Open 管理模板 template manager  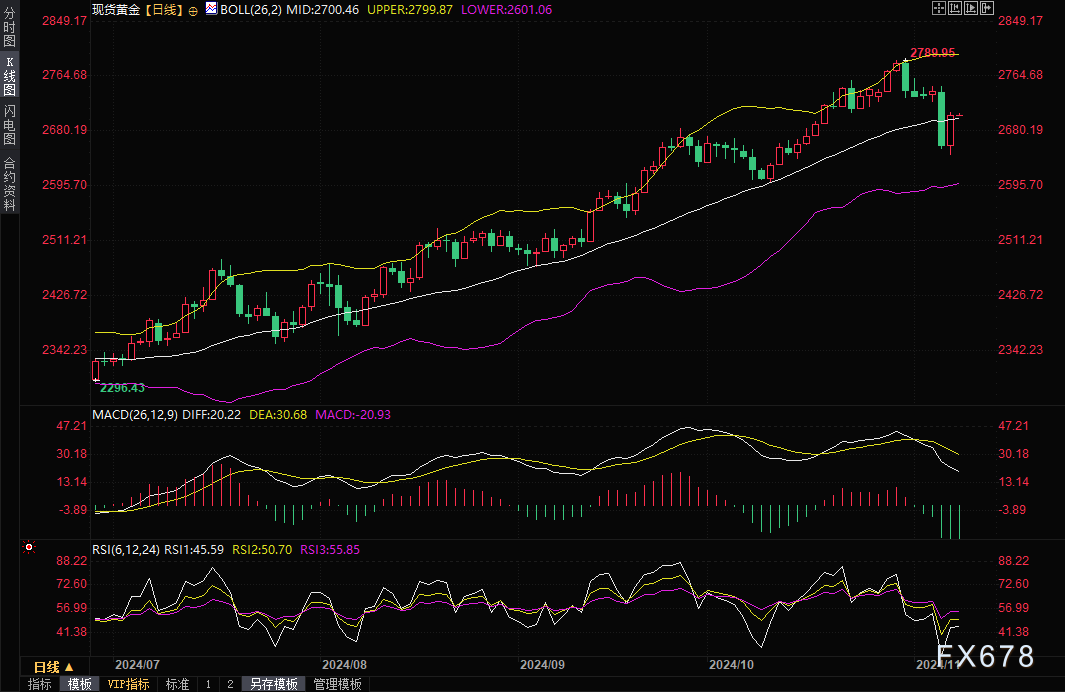pyautogui.click(x=338, y=684)
